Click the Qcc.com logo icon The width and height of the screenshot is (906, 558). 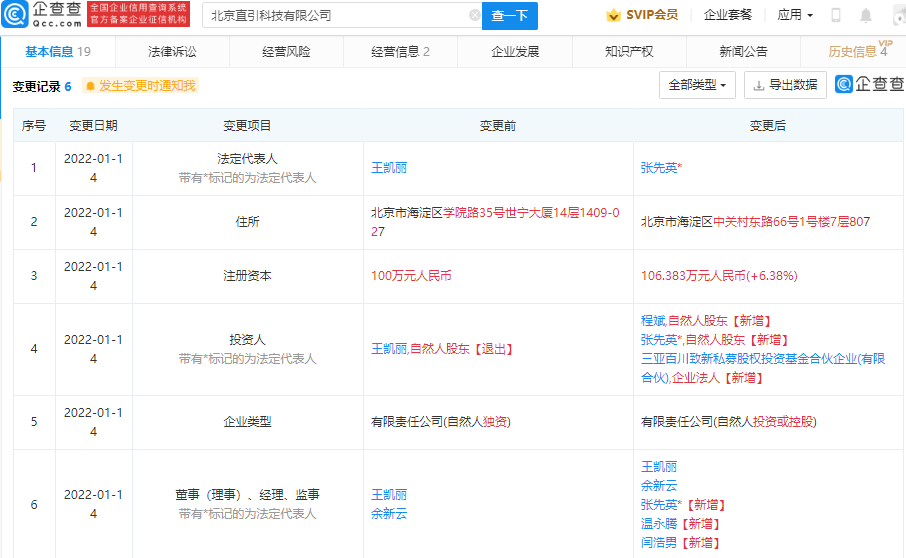tap(15, 15)
